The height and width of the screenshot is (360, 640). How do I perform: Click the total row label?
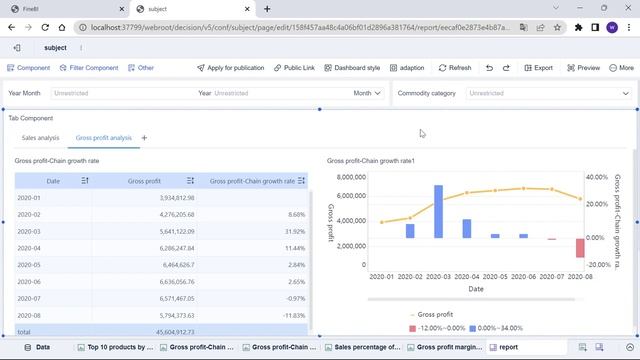click(x=24, y=332)
